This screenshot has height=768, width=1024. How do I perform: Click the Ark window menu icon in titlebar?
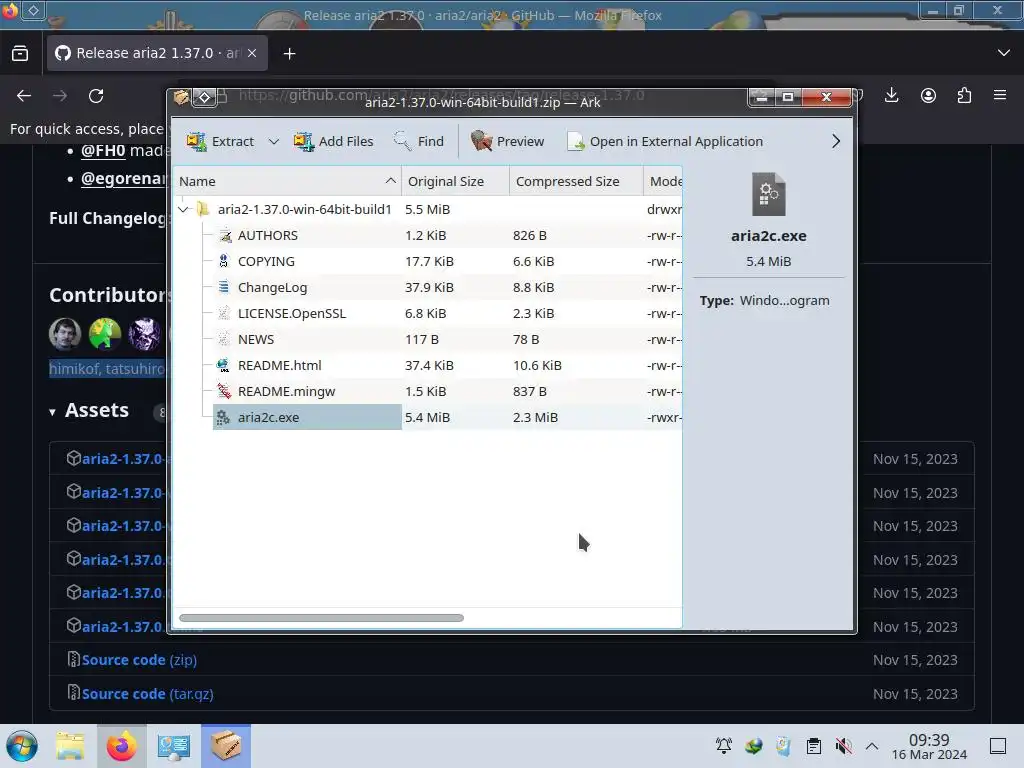[x=181, y=98]
